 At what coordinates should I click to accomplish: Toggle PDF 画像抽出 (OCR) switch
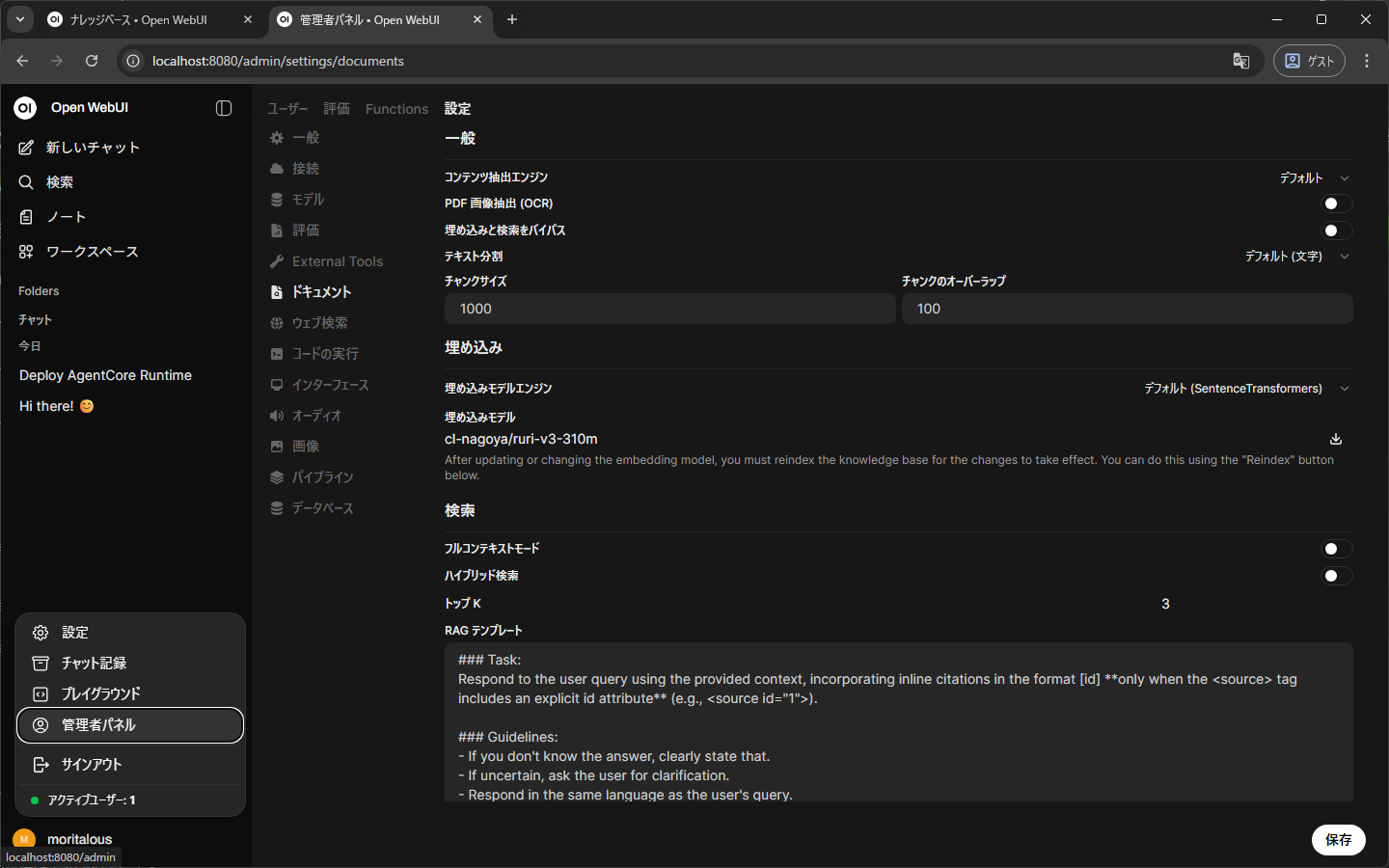pos(1336,203)
